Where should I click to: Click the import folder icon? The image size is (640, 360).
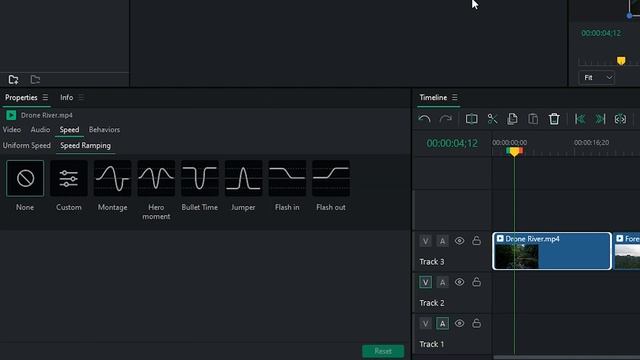click(35, 79)
